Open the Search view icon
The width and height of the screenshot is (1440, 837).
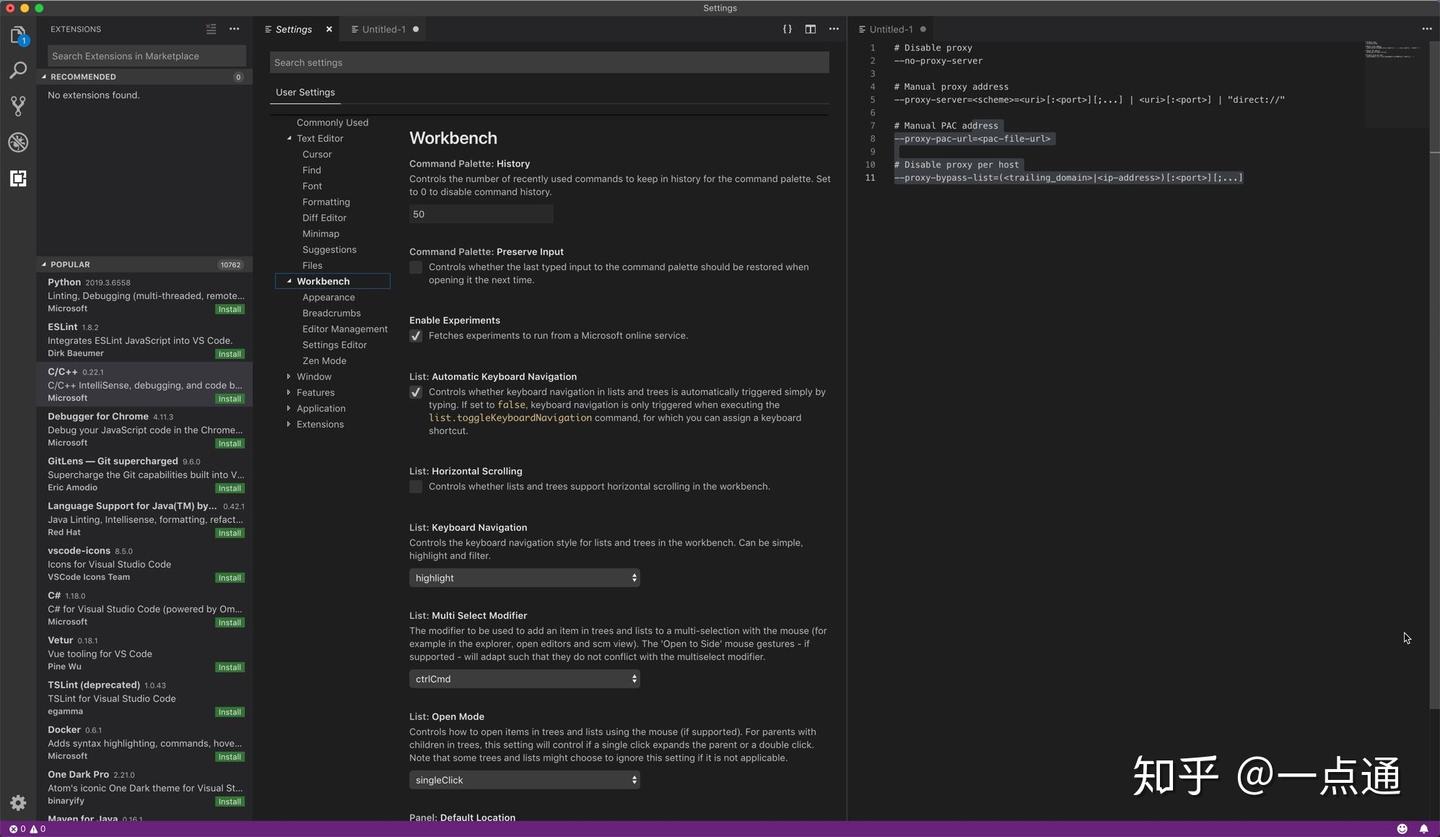coord(18,70)
